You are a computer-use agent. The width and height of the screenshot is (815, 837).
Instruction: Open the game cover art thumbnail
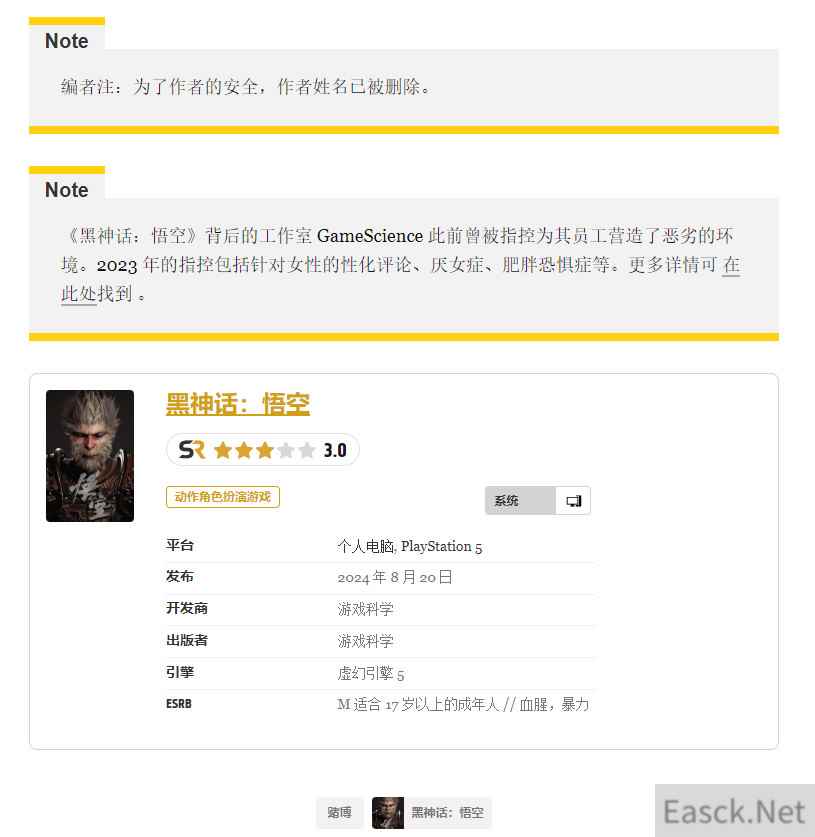90,456
